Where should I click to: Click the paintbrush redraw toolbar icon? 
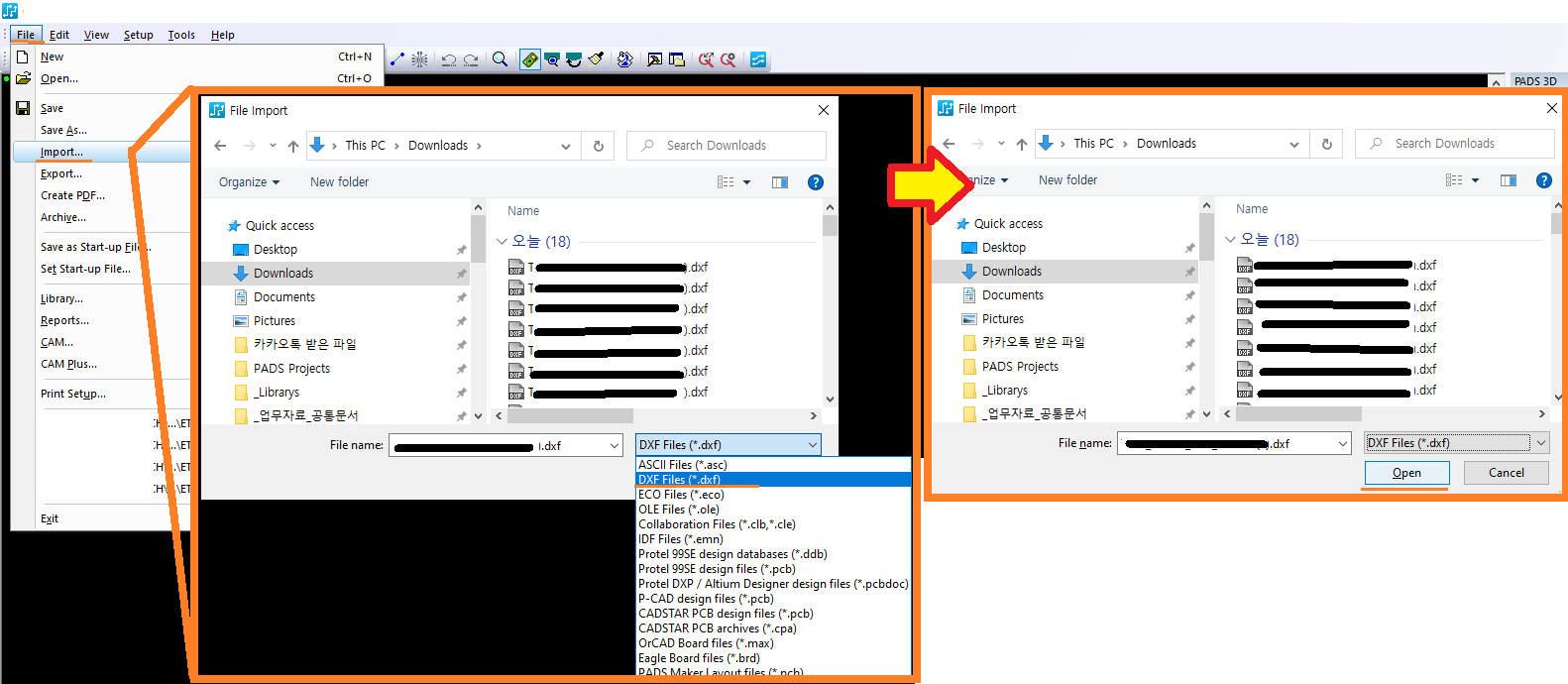[x=596, y=59]
